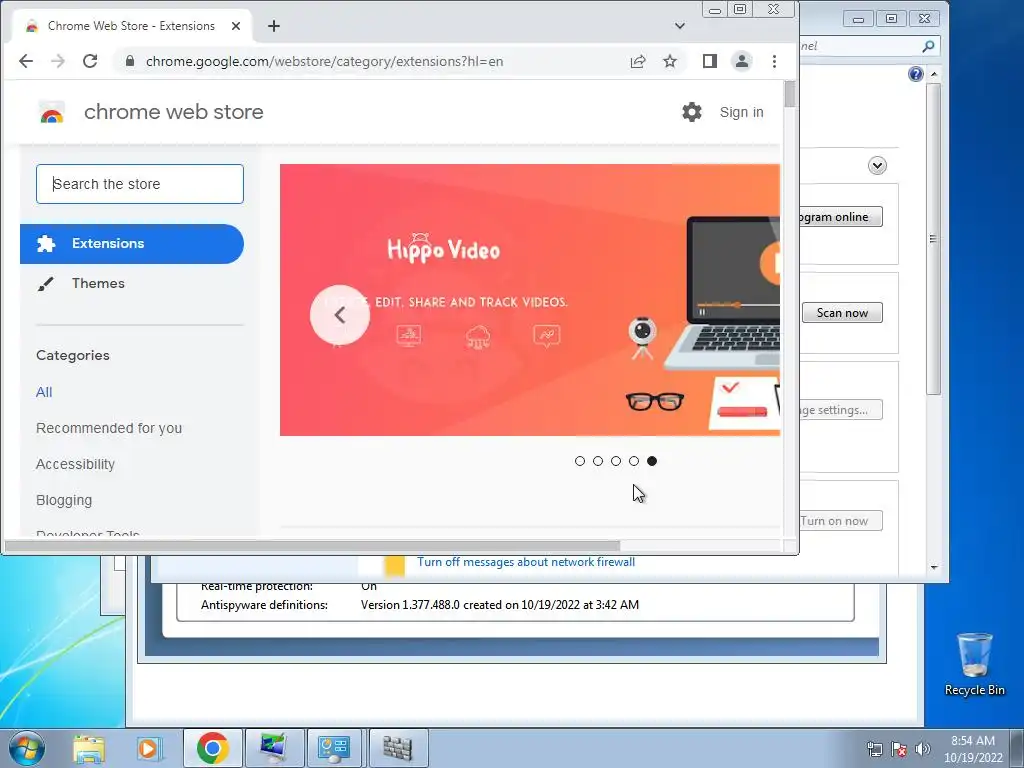Go back with Chrome's back arrow
The width and height of the screenshot is (1024, 768).
25,61
